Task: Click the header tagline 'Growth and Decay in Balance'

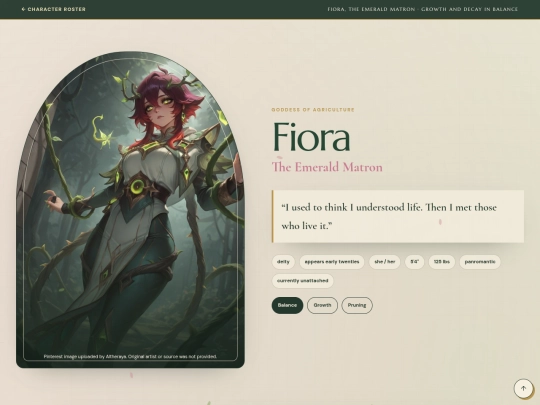Action: click(x=469, y=9)
